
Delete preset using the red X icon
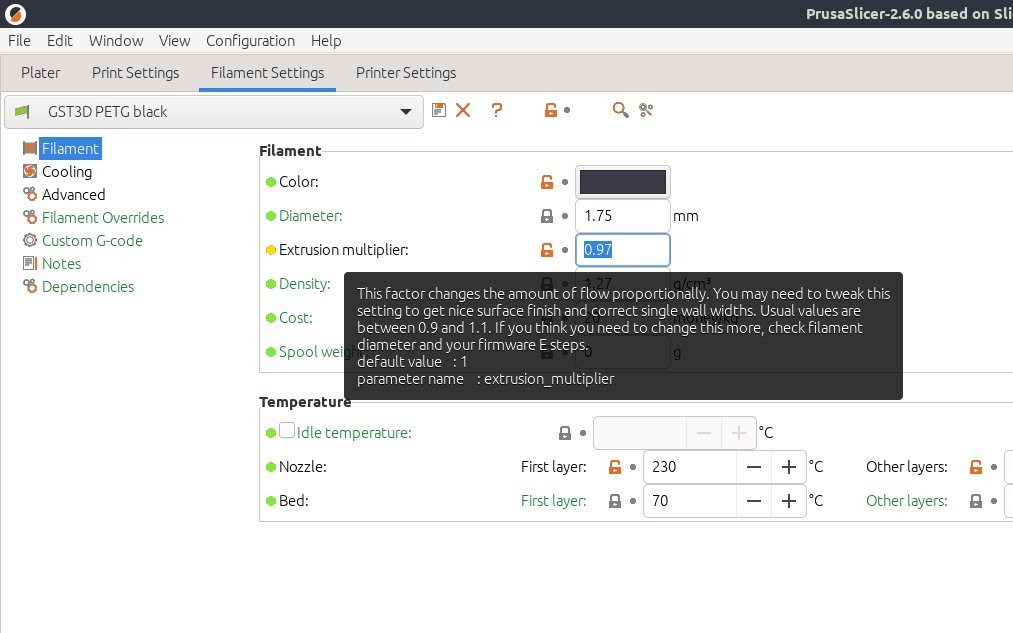pyautogui.click(x=463, y=110)
